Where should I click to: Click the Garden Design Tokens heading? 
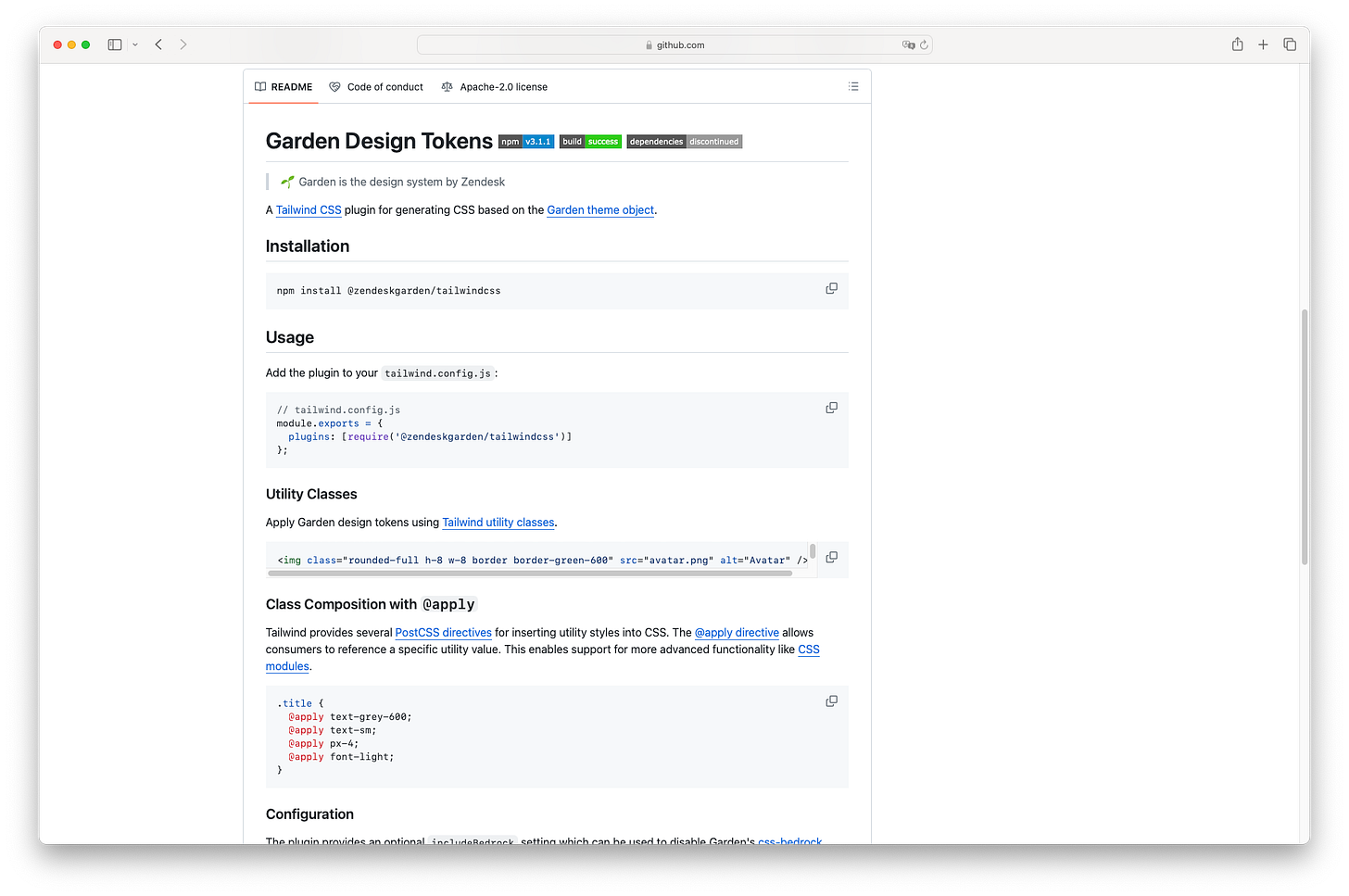point(379,141)
